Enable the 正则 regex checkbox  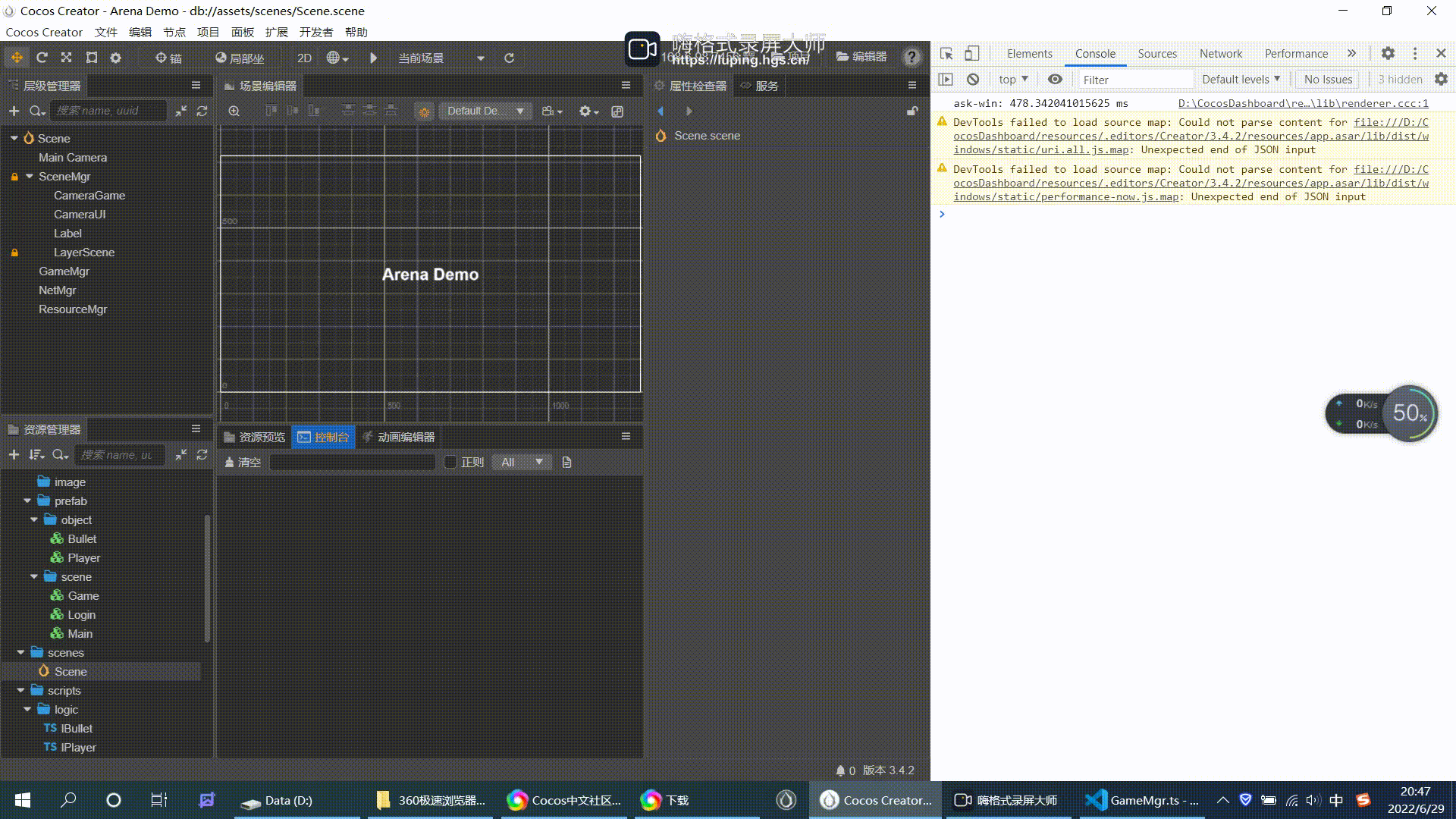tap(450, 462)
